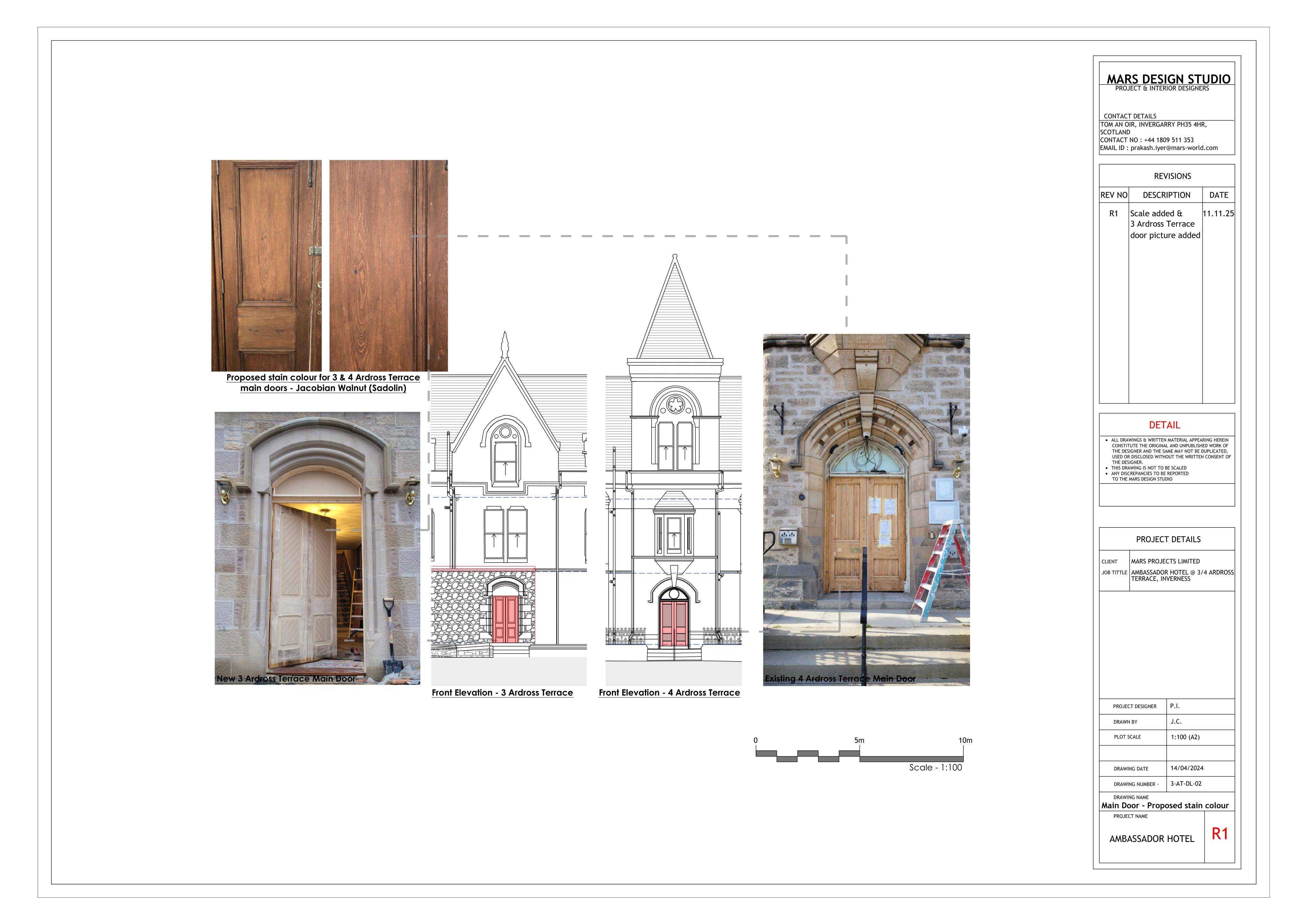Image resolution: width=1307 pixels, height=924 pixels.
Task: Select drawing date 14/04/2024
Action: click(x=1187, y=768)
